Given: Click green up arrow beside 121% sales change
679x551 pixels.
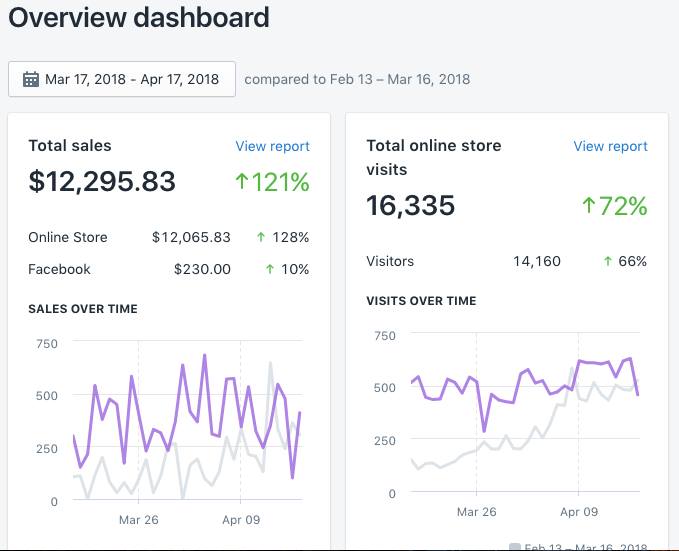Looking at the screenshot, I should pyautogui.click(x=241, y=182).
